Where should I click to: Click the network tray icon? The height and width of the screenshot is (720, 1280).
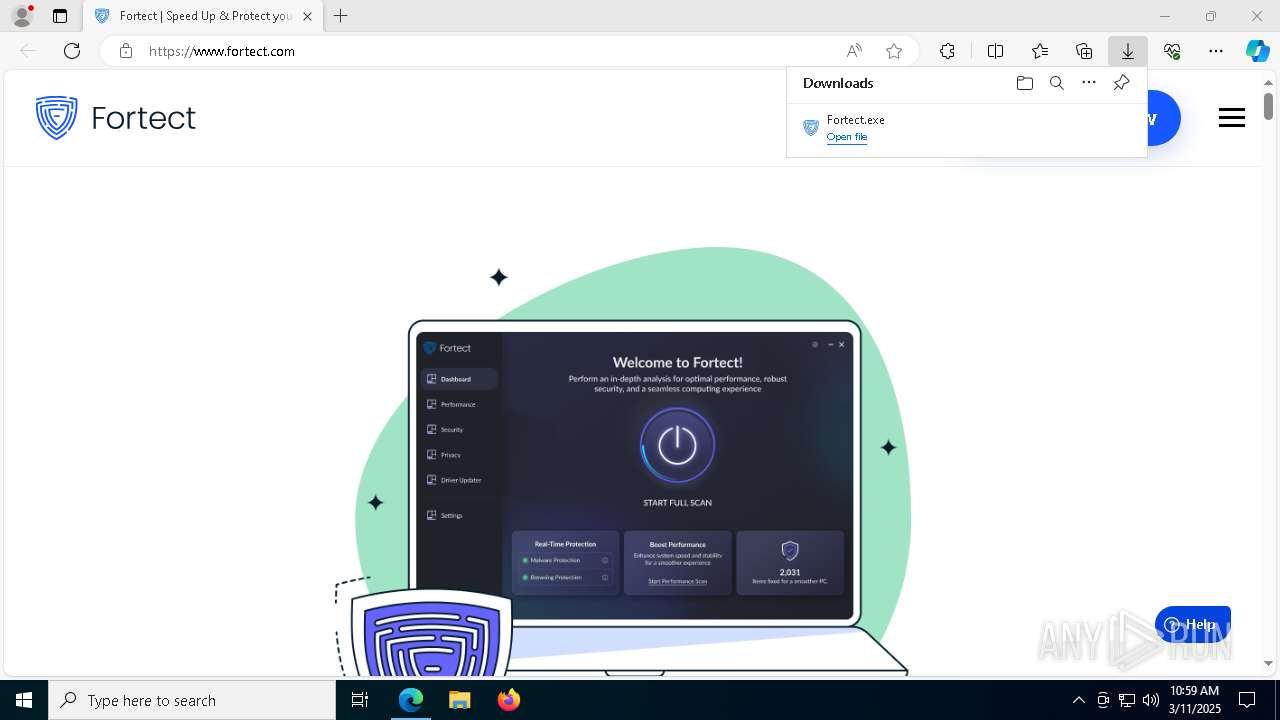[x=1127, y=700]
